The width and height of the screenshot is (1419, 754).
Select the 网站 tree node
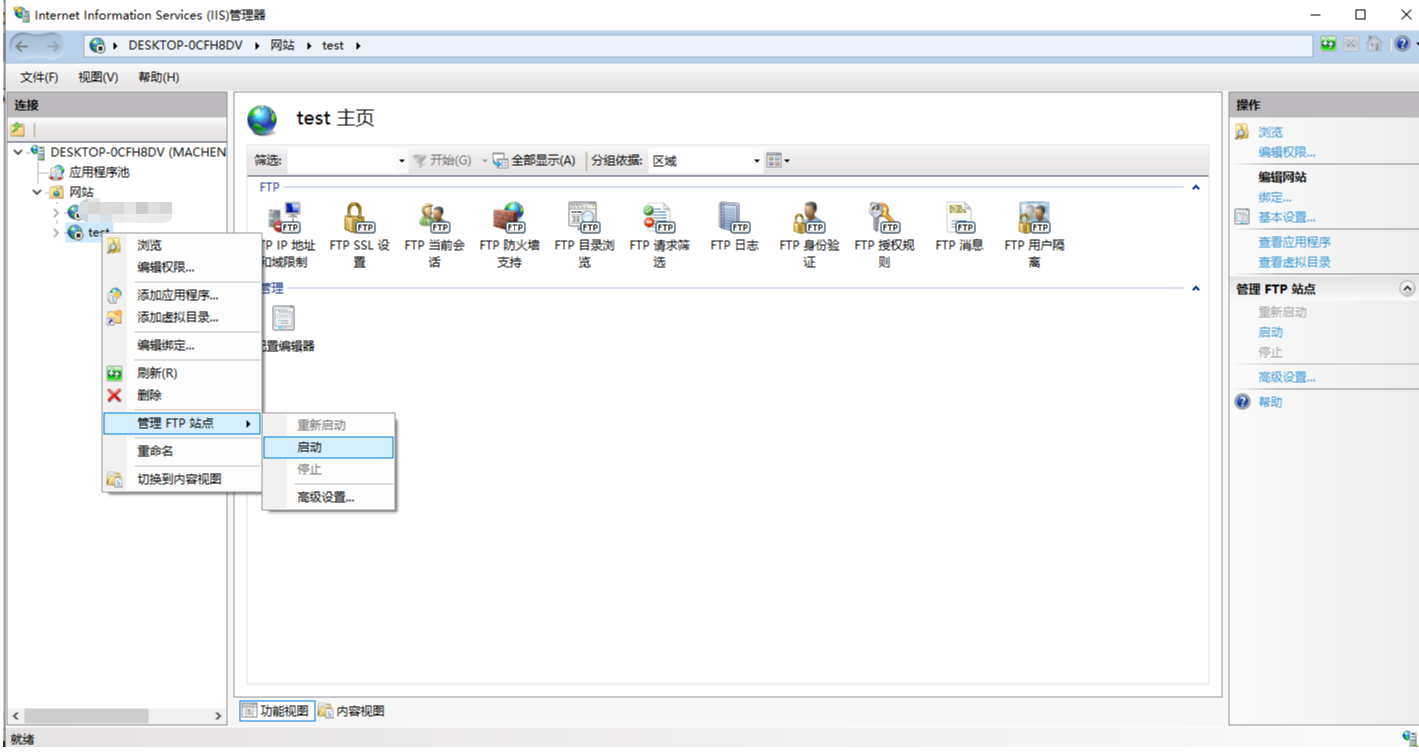(x=81, y=192)
